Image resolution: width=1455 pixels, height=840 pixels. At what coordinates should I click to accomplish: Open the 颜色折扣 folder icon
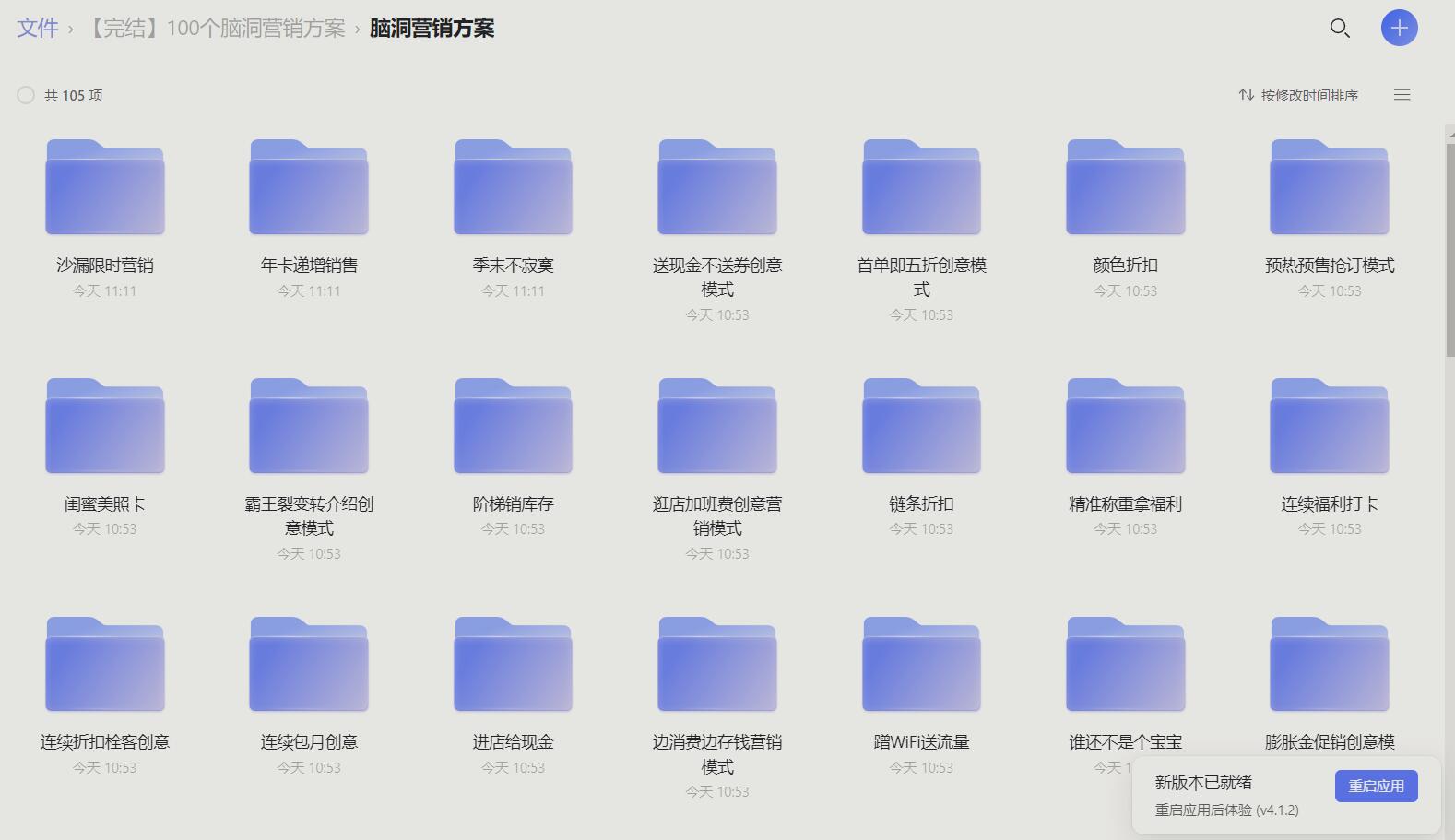[1125, 188]
